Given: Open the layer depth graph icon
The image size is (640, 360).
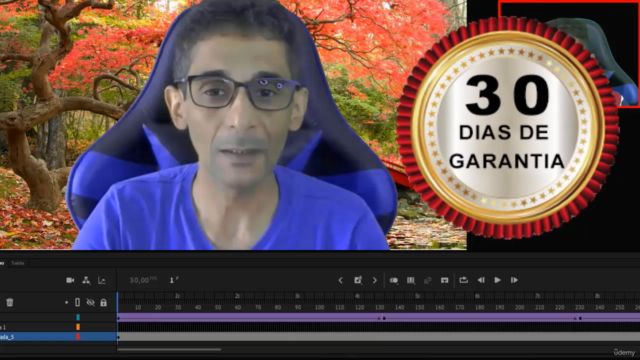Looking at the screenshot, I should coord(102,280).
